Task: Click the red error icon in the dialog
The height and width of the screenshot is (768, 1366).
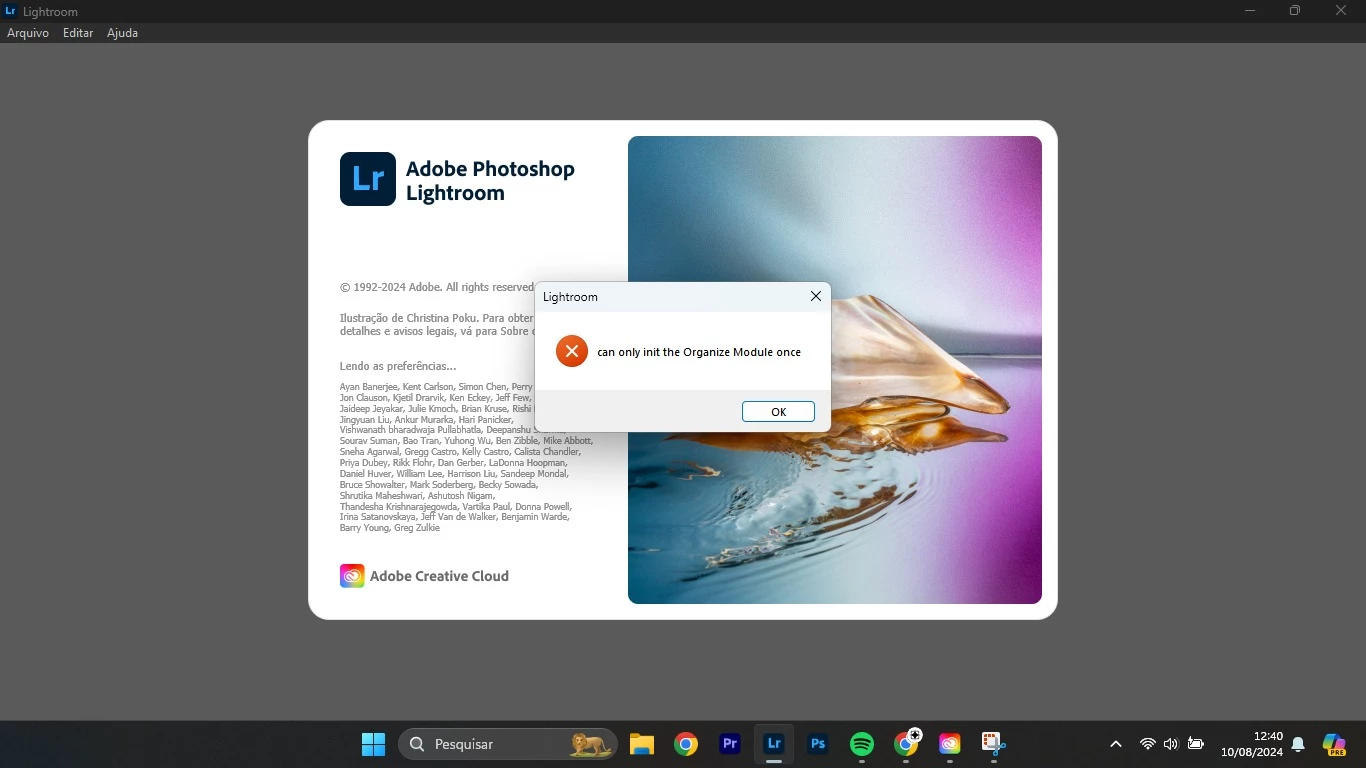Action: pyautogui.click(x=572, y=351)
